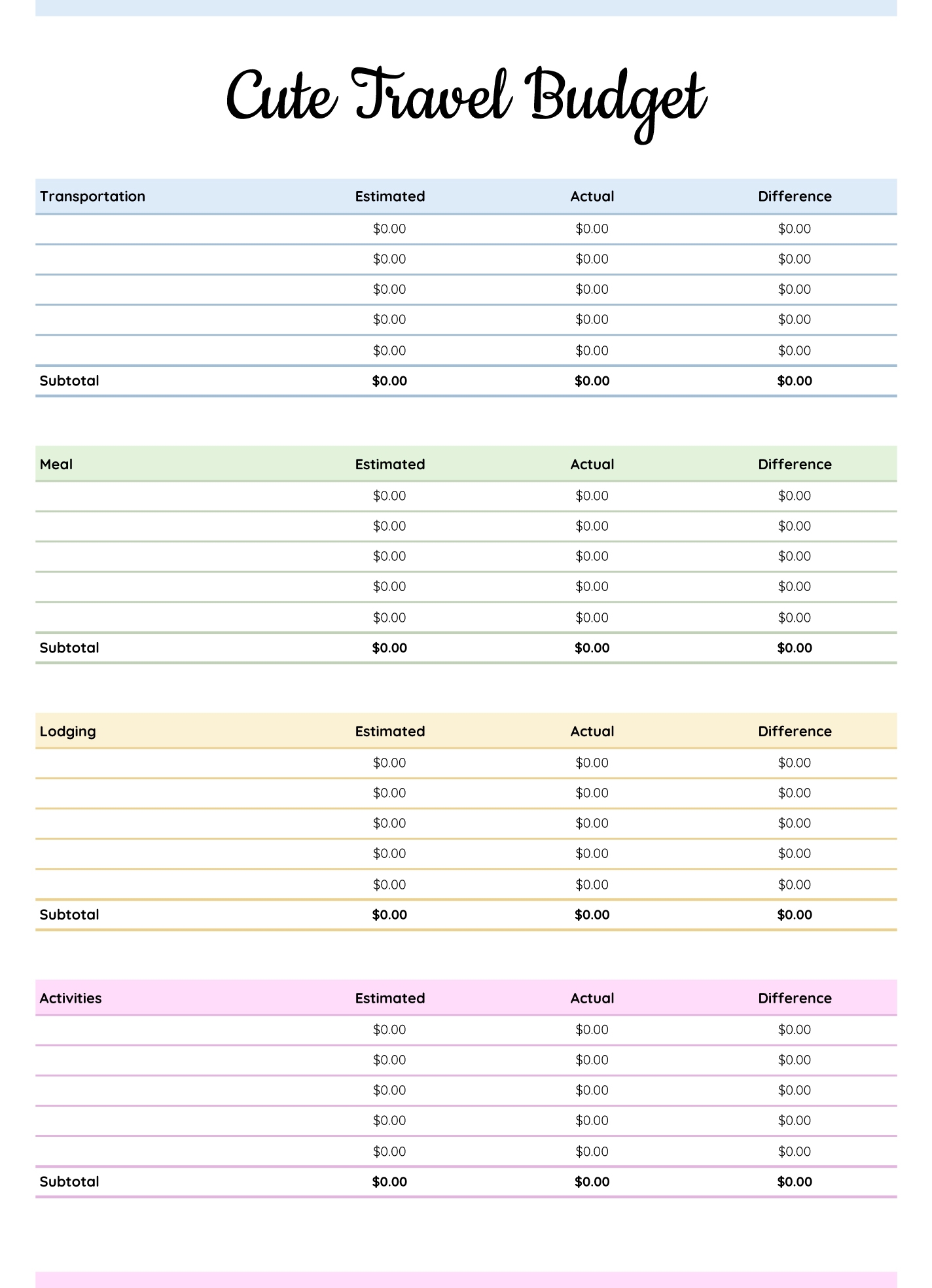Click Estimated header in Transportation table
Image resolution: width=932 pixels, height=1288 pixels.
click(389, 196)
